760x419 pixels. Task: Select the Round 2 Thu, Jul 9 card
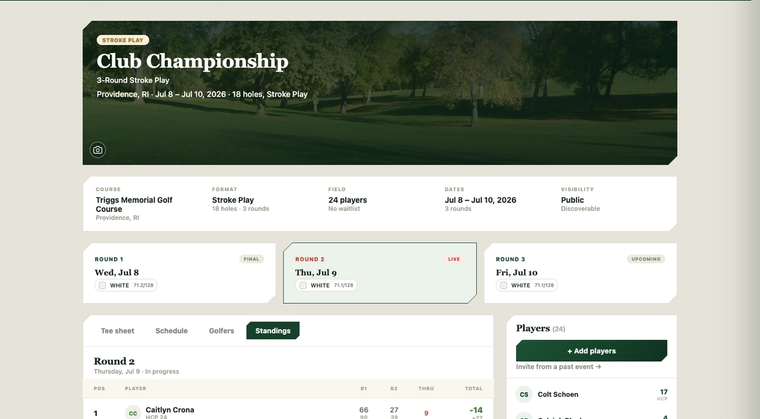pyautogui.click(x=380, y=273)
